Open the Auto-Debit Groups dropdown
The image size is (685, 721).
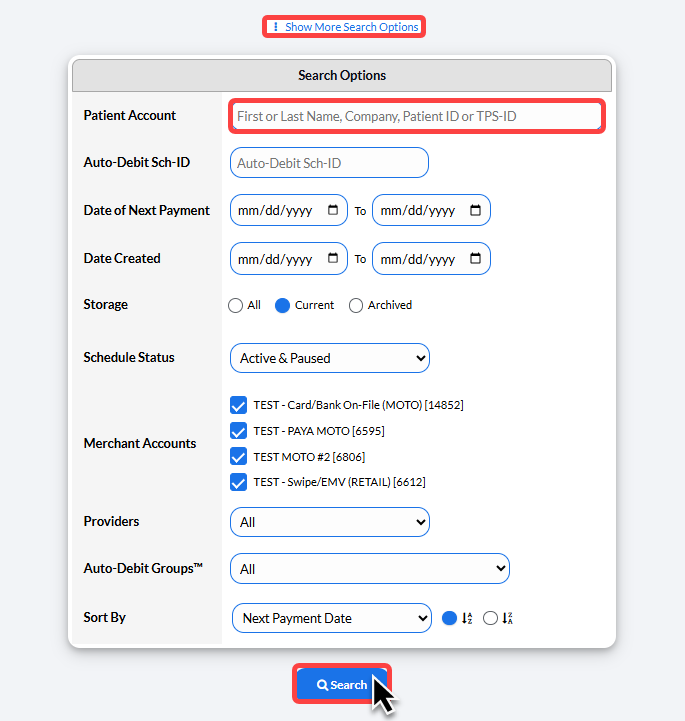coord(370,569)
